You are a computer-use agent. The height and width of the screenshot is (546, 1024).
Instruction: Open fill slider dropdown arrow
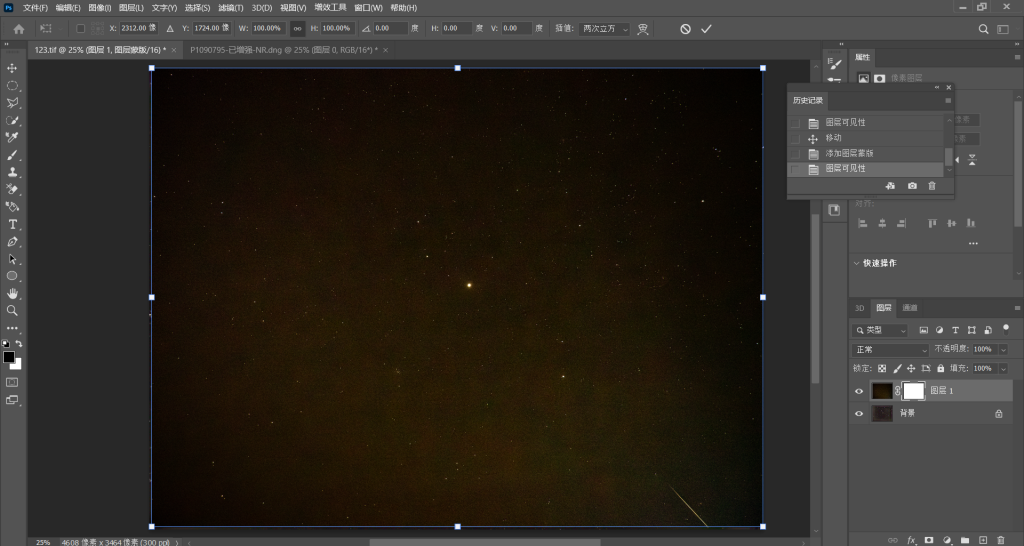coord(1004,369)
